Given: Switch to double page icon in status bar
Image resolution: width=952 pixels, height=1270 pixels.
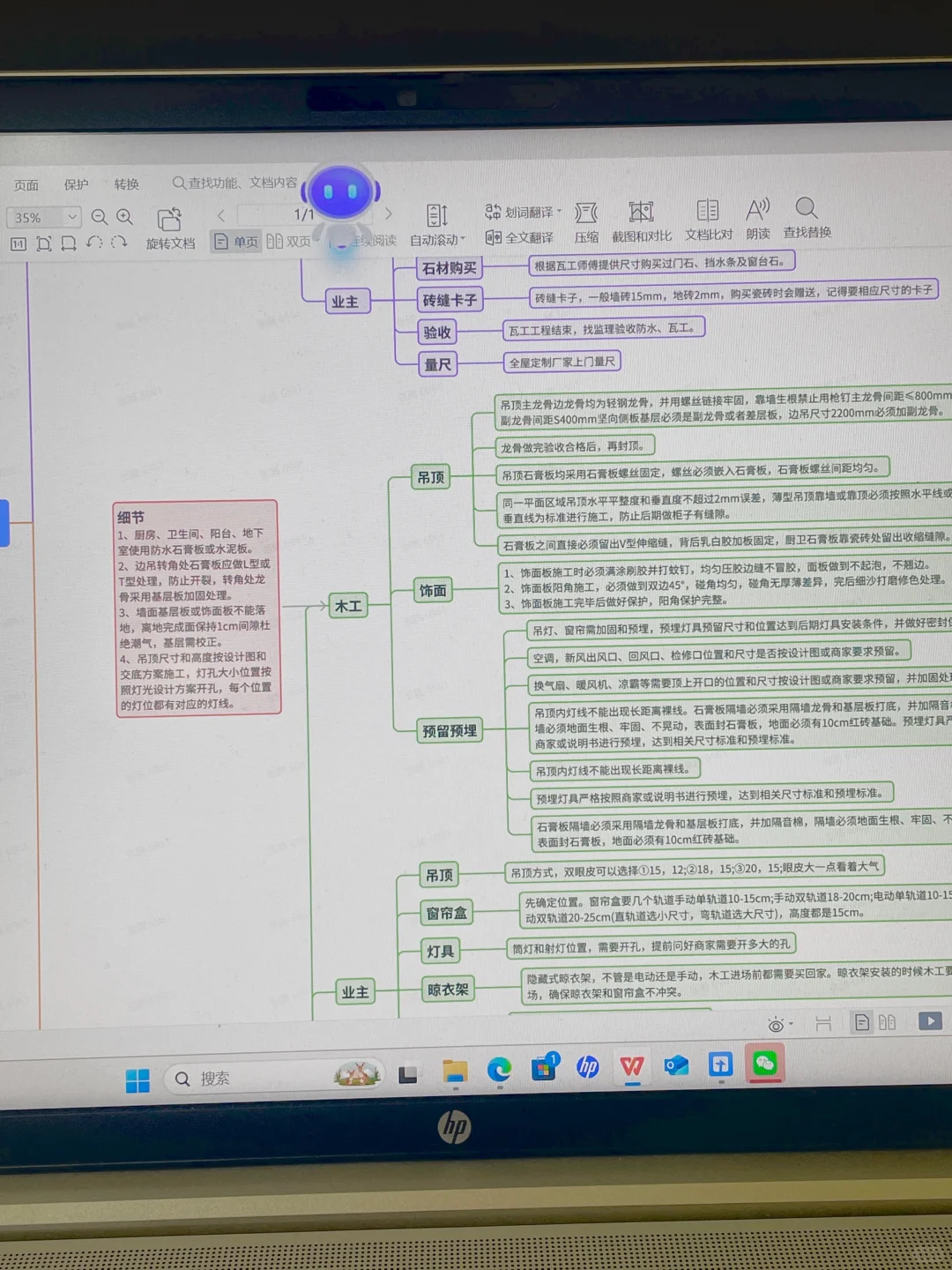Looking at the screenshot, I should (887, 1022).
